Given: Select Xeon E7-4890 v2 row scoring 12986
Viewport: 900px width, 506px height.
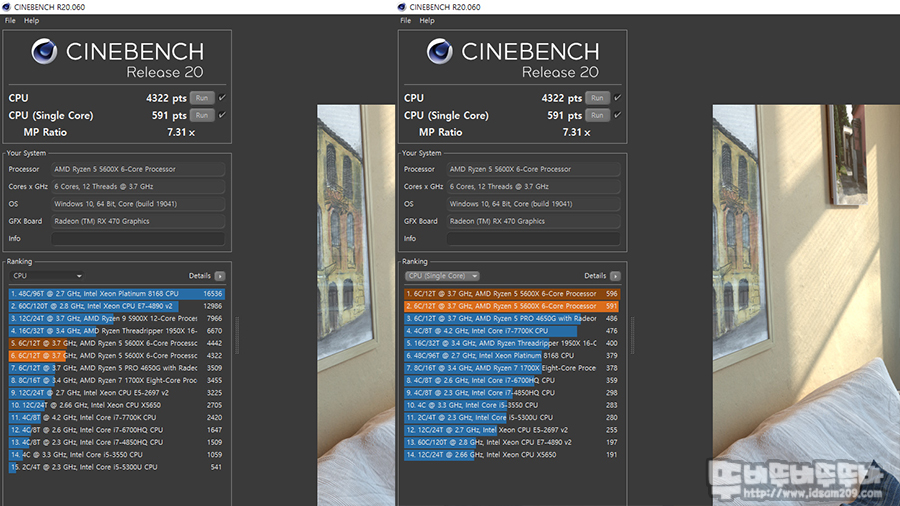Looking at the screenshot, I should [117, 306].
